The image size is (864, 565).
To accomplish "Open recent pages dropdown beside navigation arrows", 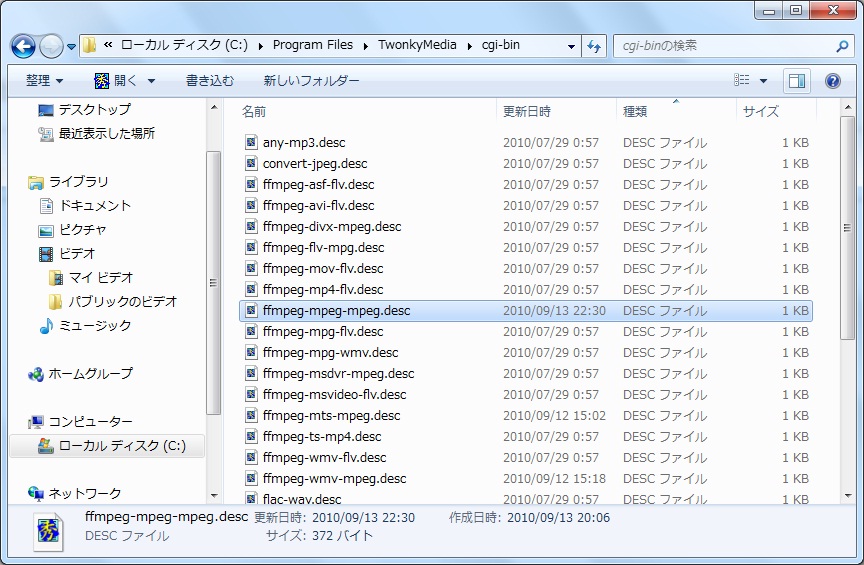I will coord(72,47).
